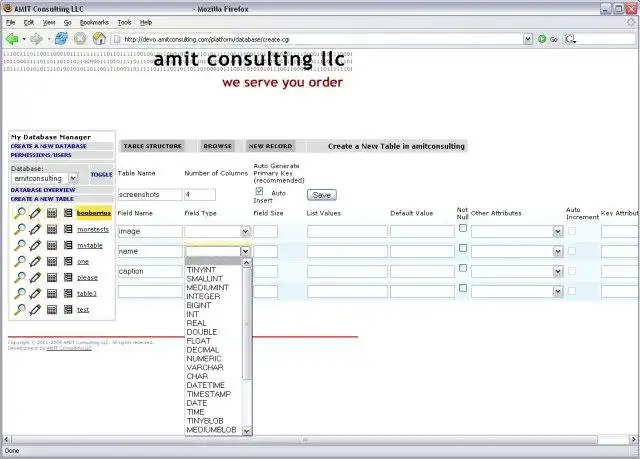Click the Field Size box for image
The height and width of the screenshot is (459, 640).
coord(266,231)
